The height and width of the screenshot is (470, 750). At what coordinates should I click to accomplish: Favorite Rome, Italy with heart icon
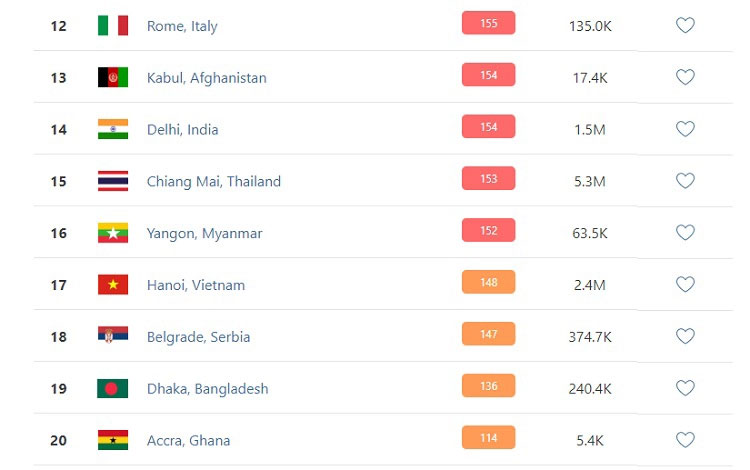[685, 25]
